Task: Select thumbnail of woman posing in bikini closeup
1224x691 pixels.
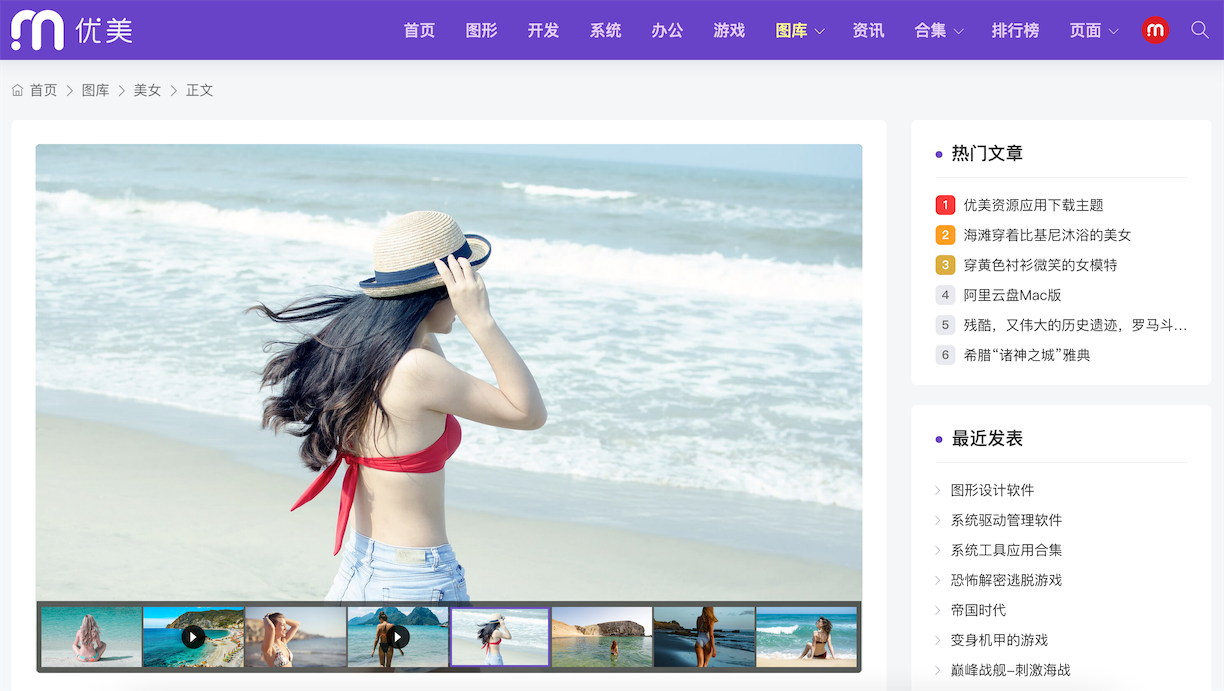Action: click(295, 637)
